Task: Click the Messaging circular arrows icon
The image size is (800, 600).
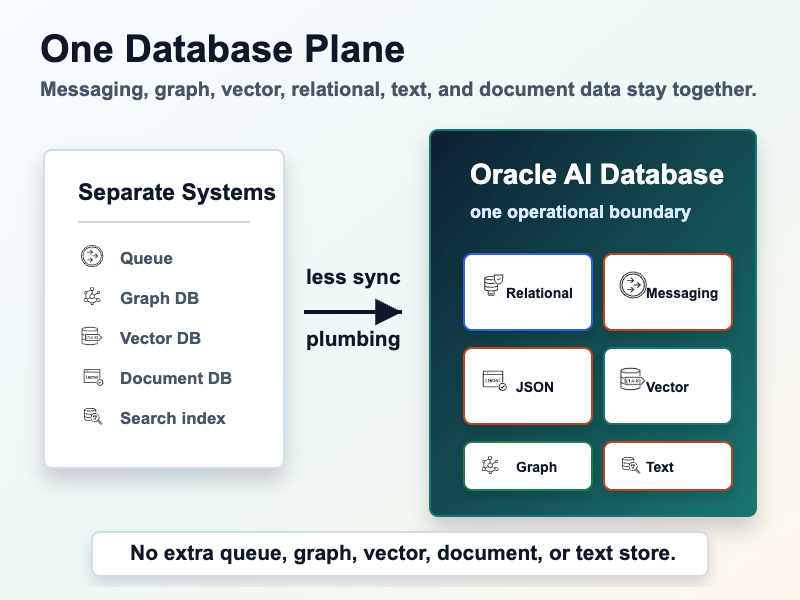Action: pos(633,285)
